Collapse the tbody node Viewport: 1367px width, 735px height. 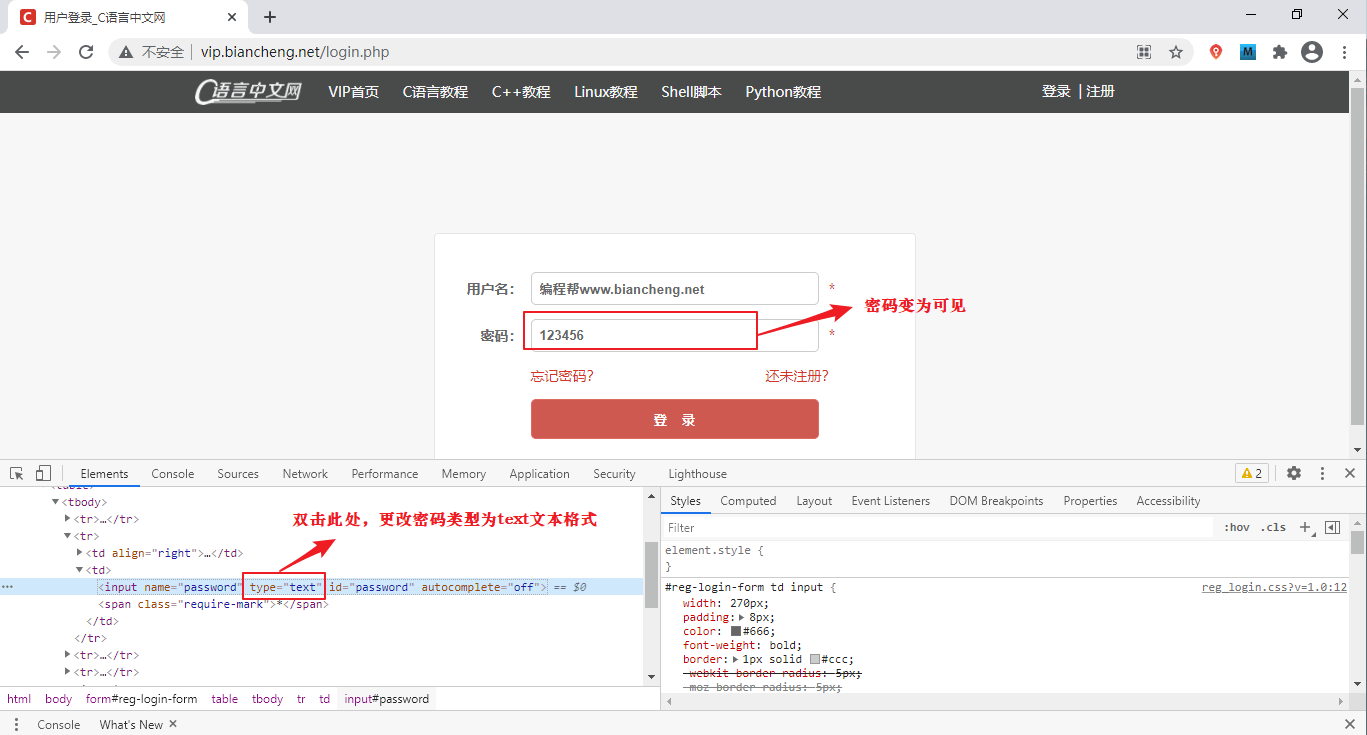pos(56,502)
